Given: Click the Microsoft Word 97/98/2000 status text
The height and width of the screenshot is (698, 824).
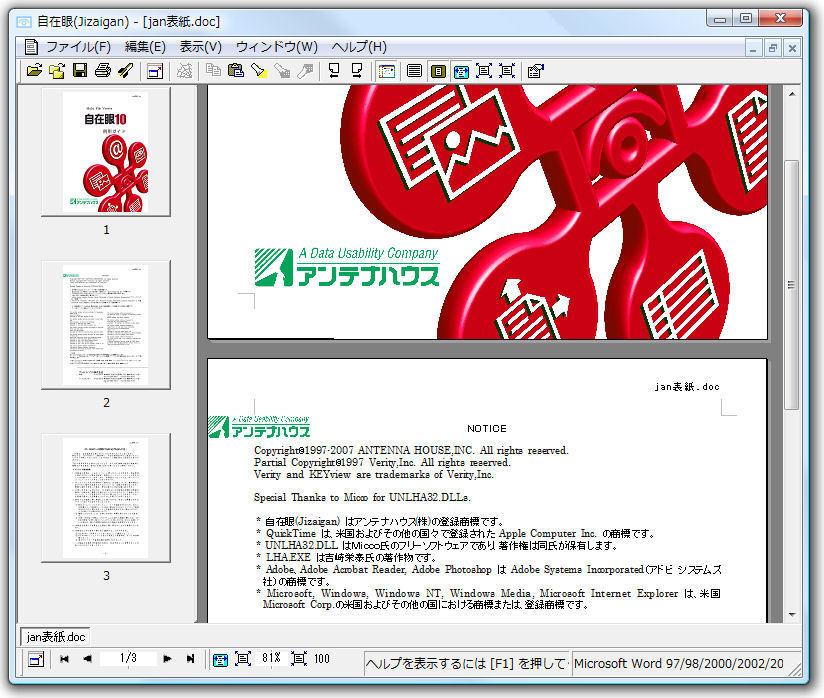Looking at the screenshot, I should click(x=678, y=663).
